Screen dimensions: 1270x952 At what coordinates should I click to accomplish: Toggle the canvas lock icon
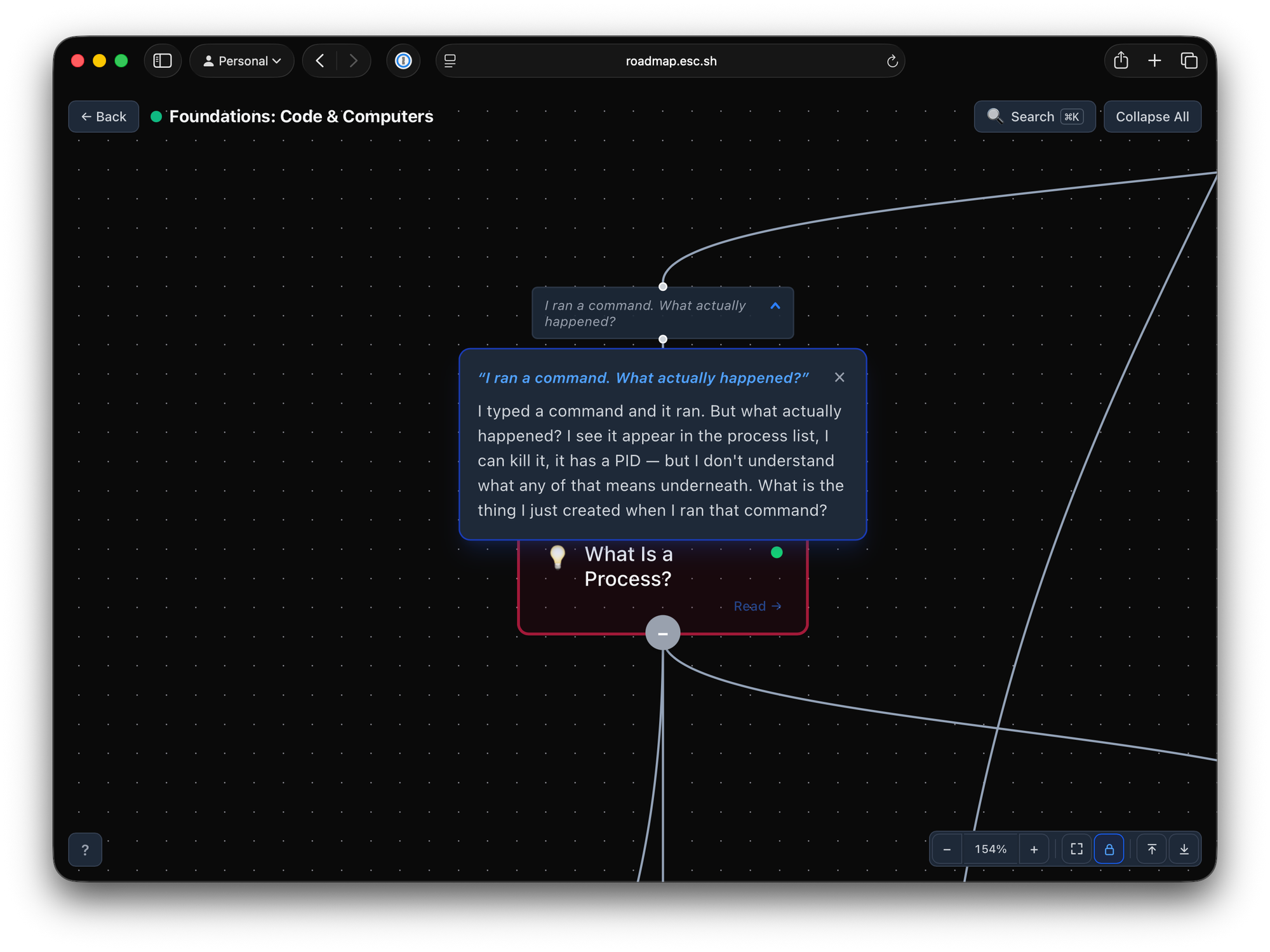pos(1109,849)
